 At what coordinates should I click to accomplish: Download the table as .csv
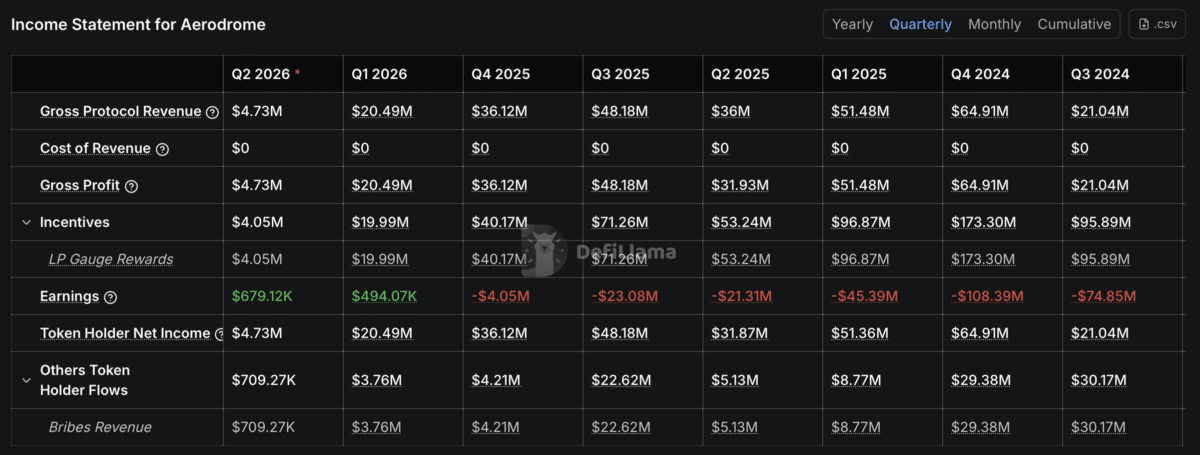click(1157, 24)
